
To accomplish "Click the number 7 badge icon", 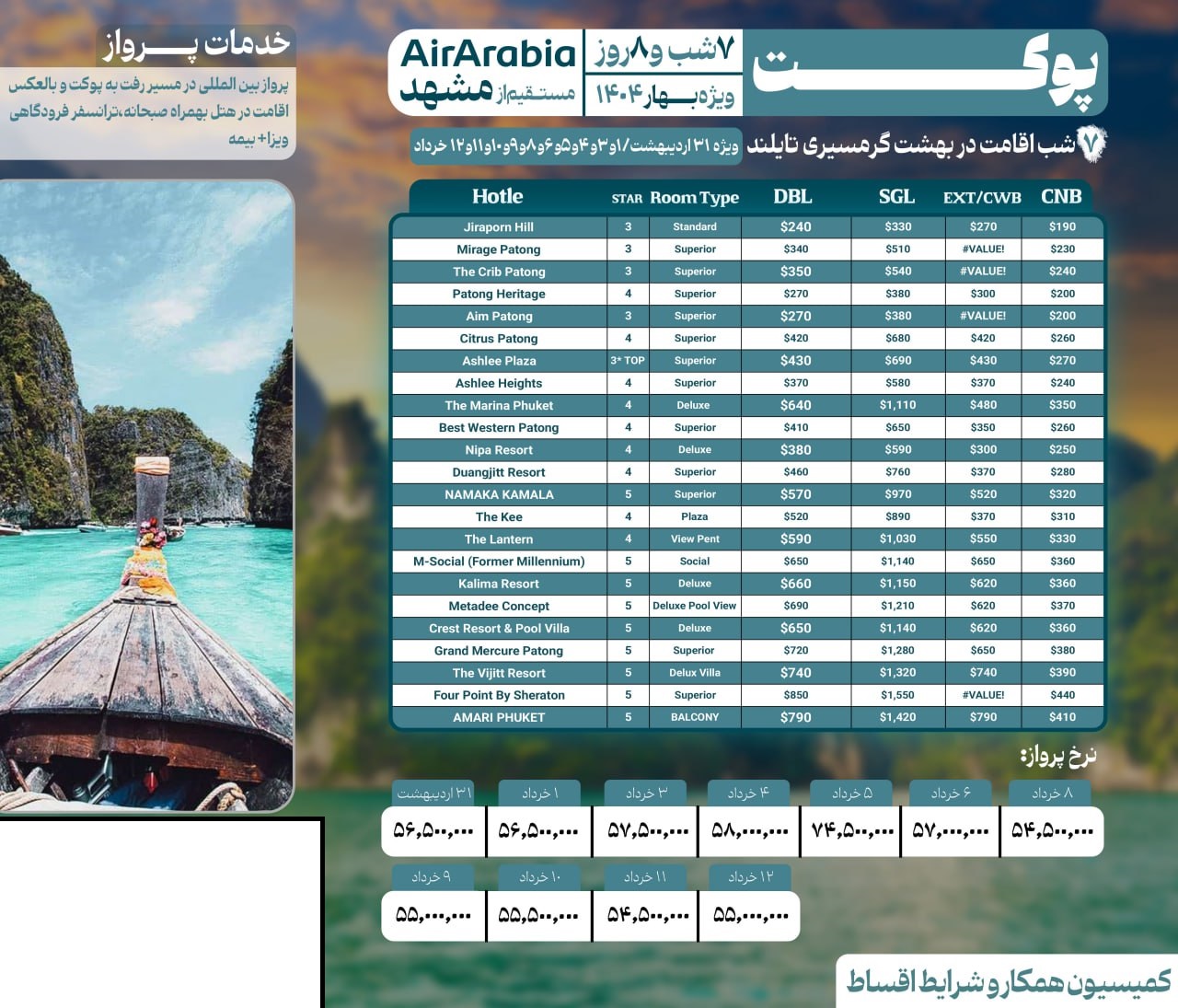I will tap(1091, 144).
